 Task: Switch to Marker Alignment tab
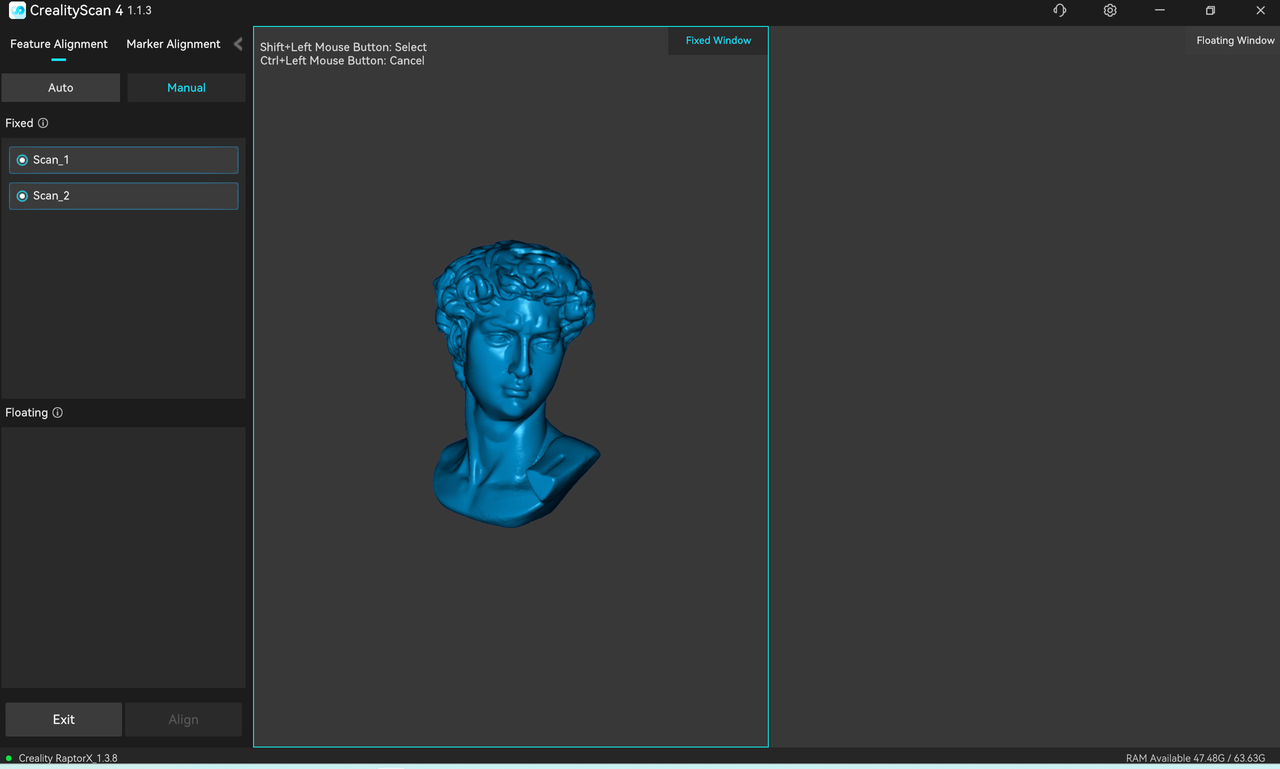(173, 44)
